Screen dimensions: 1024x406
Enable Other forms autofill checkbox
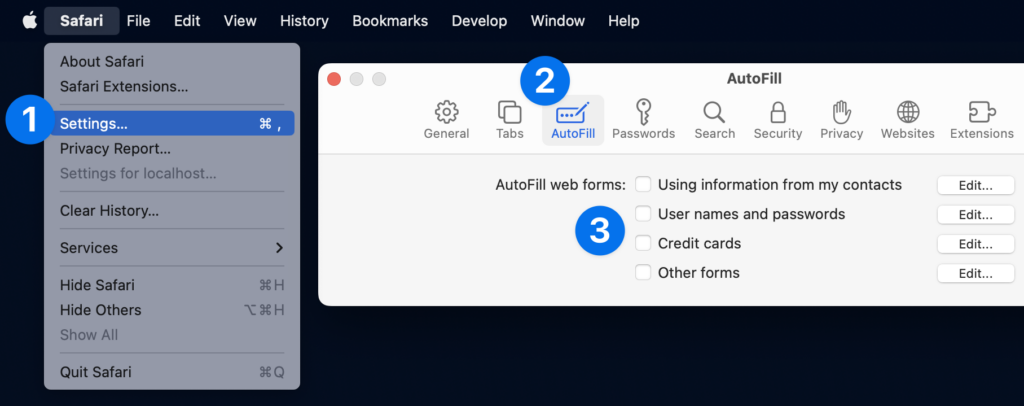(x=643, y=272)
